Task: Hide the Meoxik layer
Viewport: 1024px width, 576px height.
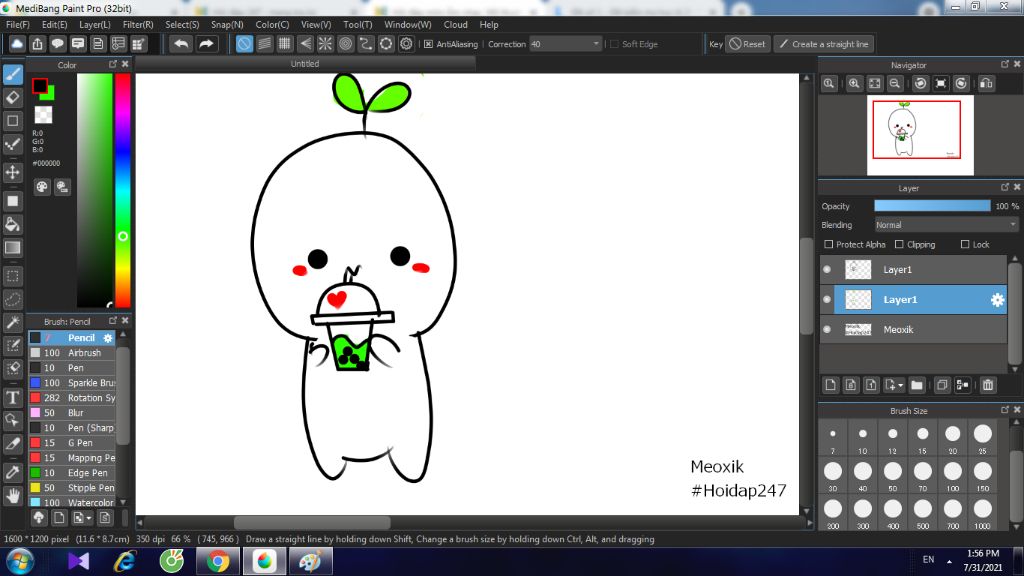Action: (x=827, y=330)
